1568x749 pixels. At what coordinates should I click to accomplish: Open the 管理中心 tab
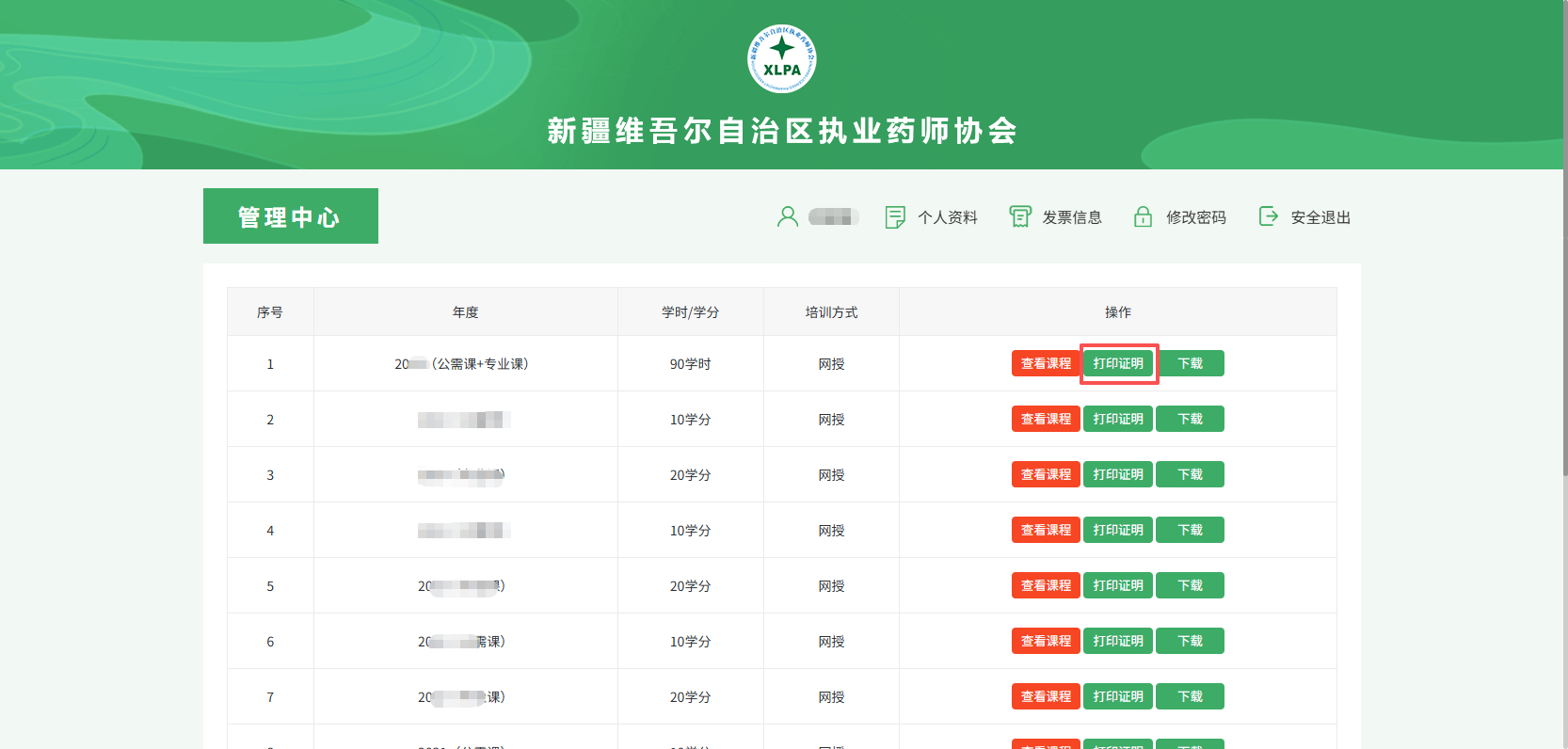coord(290,216)
